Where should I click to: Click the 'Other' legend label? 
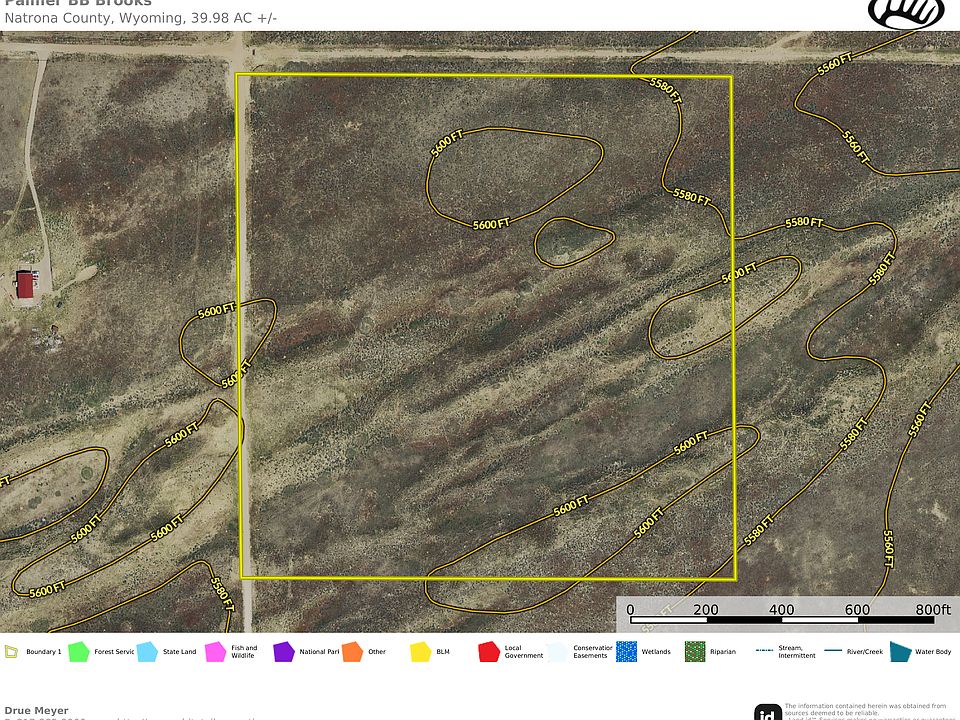tap(377, 651)
